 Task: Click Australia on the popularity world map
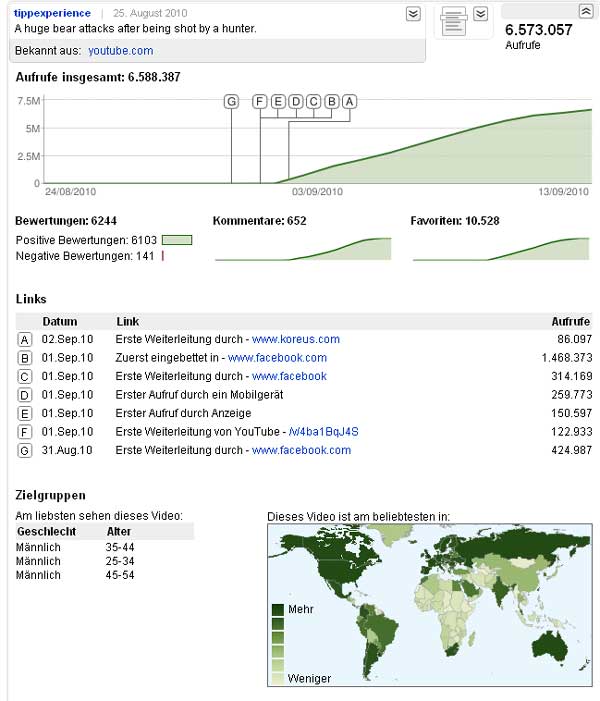coord(550,647)
